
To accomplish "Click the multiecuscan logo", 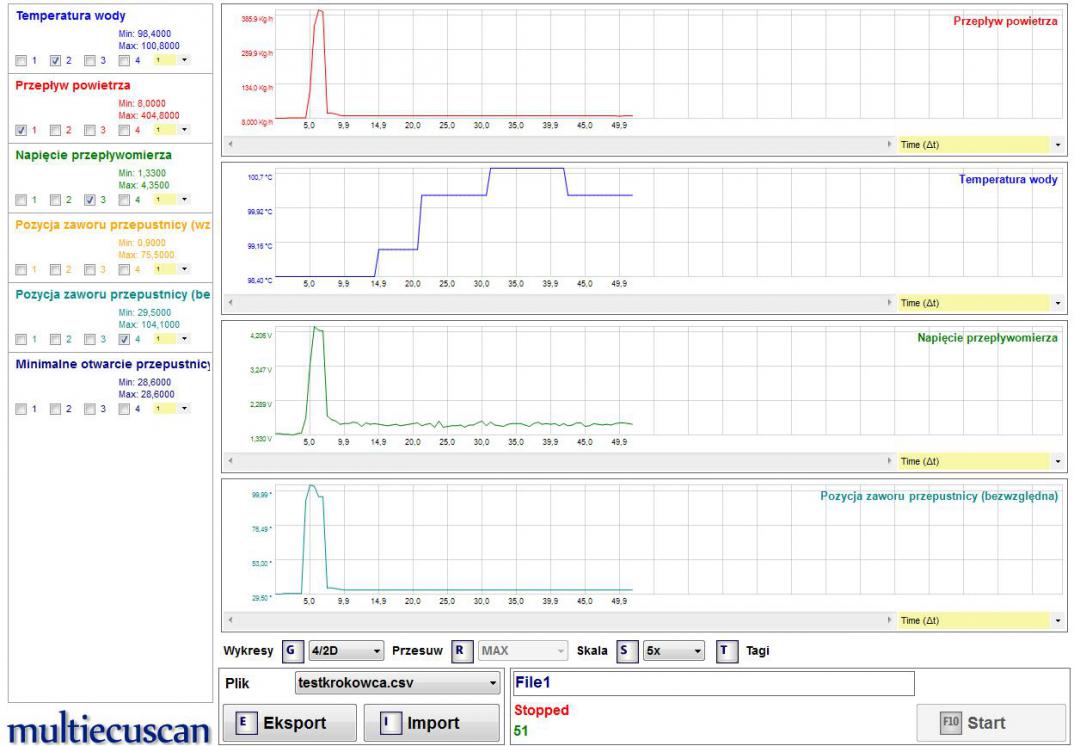I will point(108,723).
